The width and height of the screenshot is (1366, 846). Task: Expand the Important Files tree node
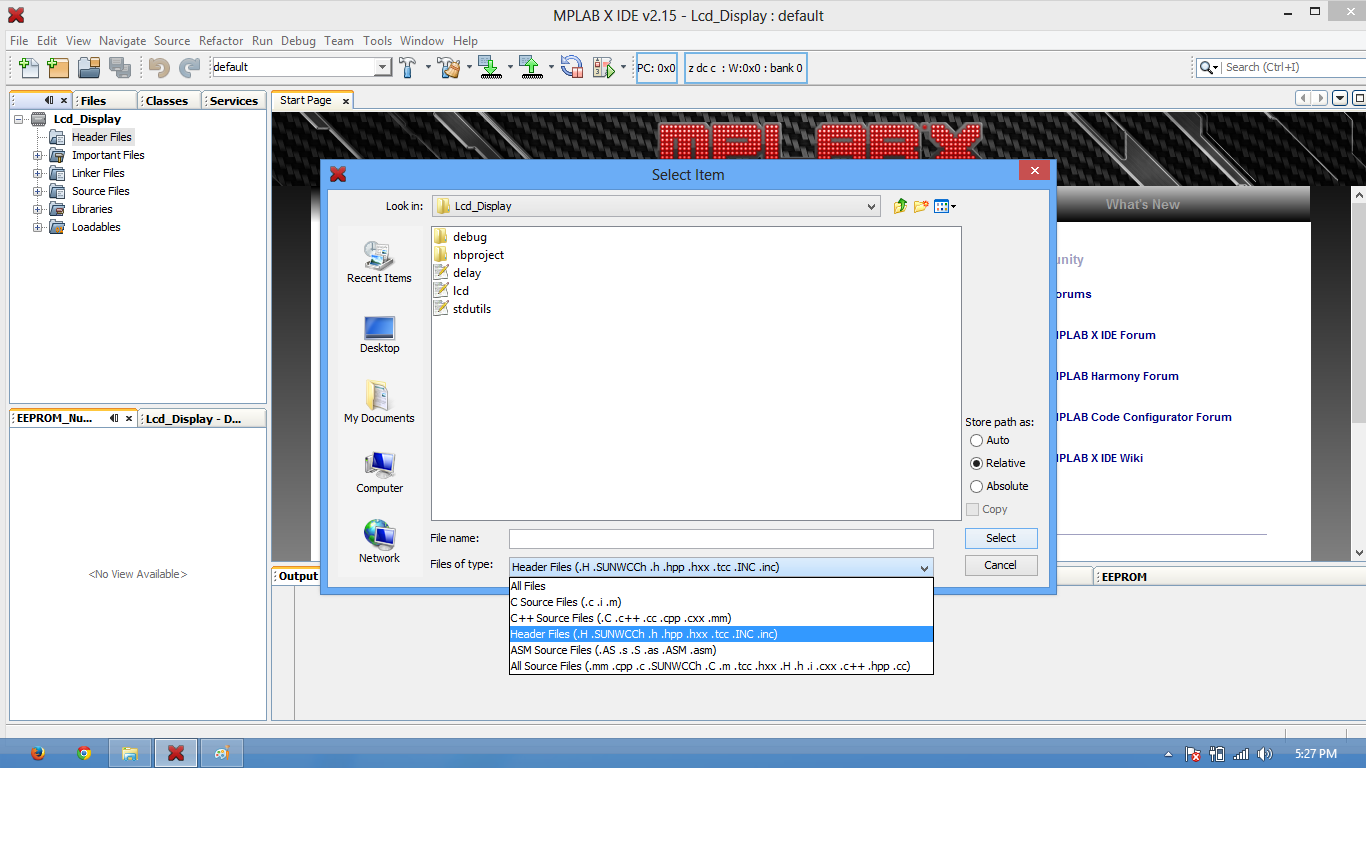click(x=38, y=155)
